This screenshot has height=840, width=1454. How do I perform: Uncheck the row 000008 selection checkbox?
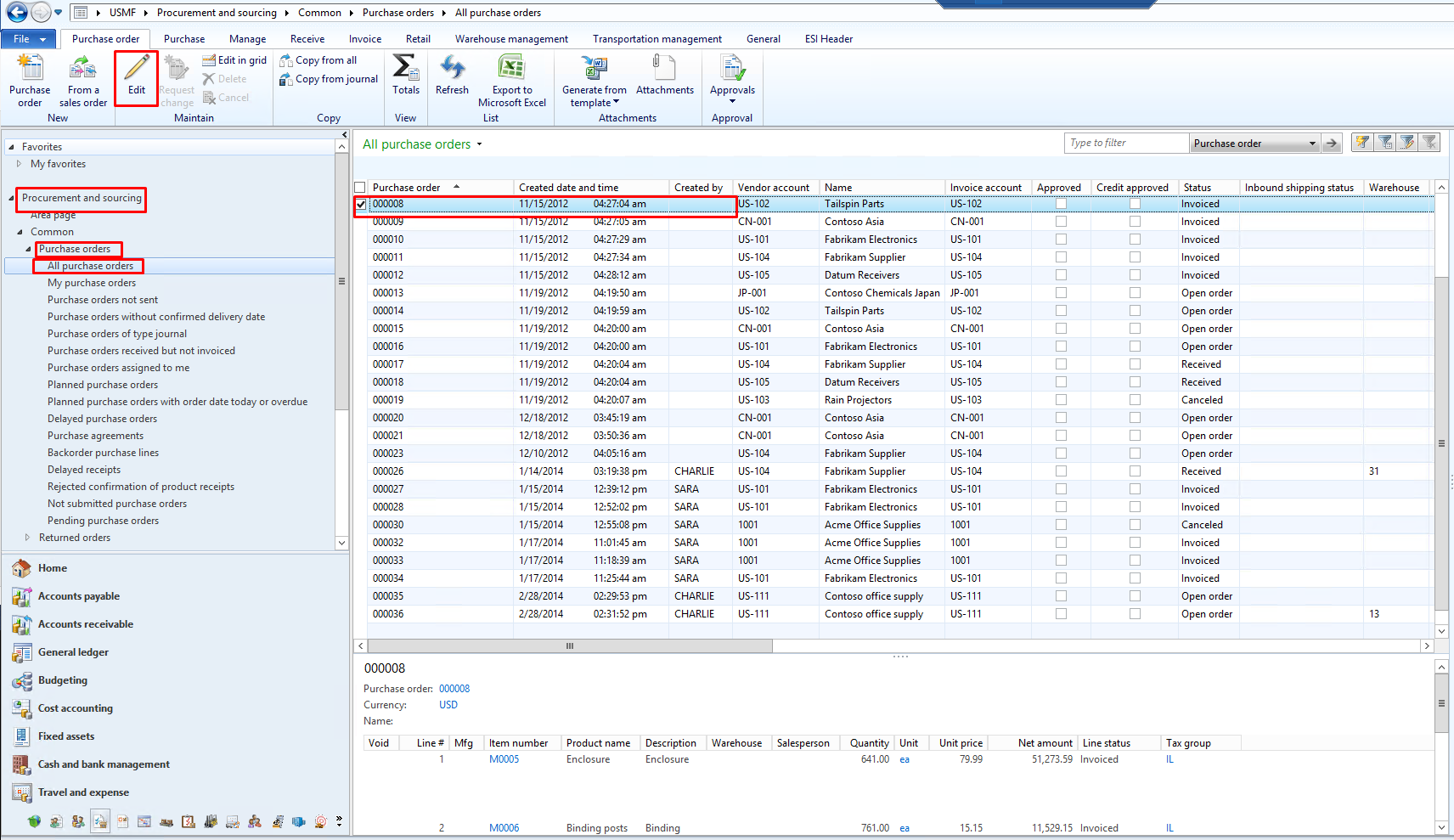click(361, 204)
